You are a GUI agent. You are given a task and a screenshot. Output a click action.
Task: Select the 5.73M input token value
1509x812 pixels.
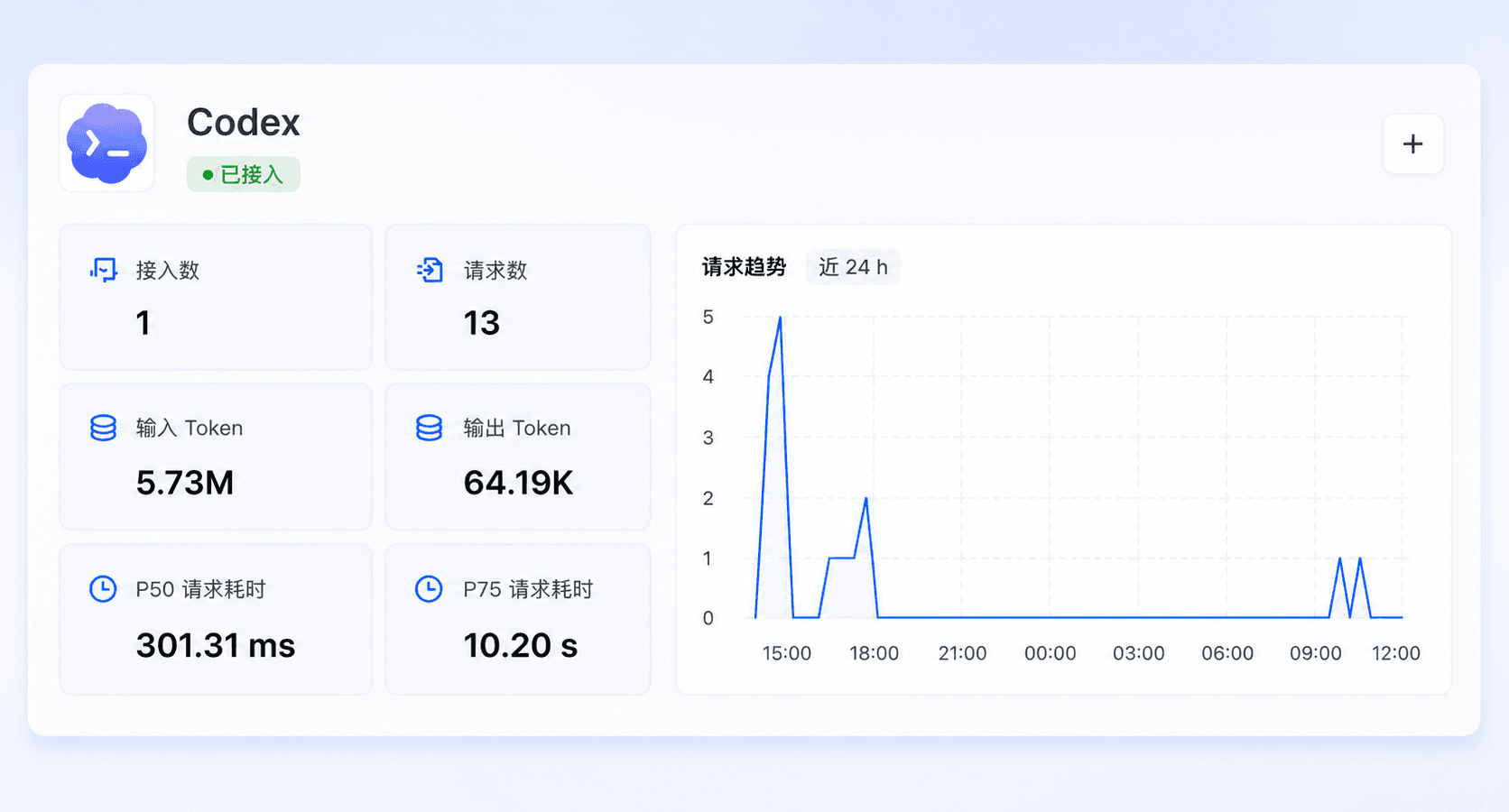point(185,483)
